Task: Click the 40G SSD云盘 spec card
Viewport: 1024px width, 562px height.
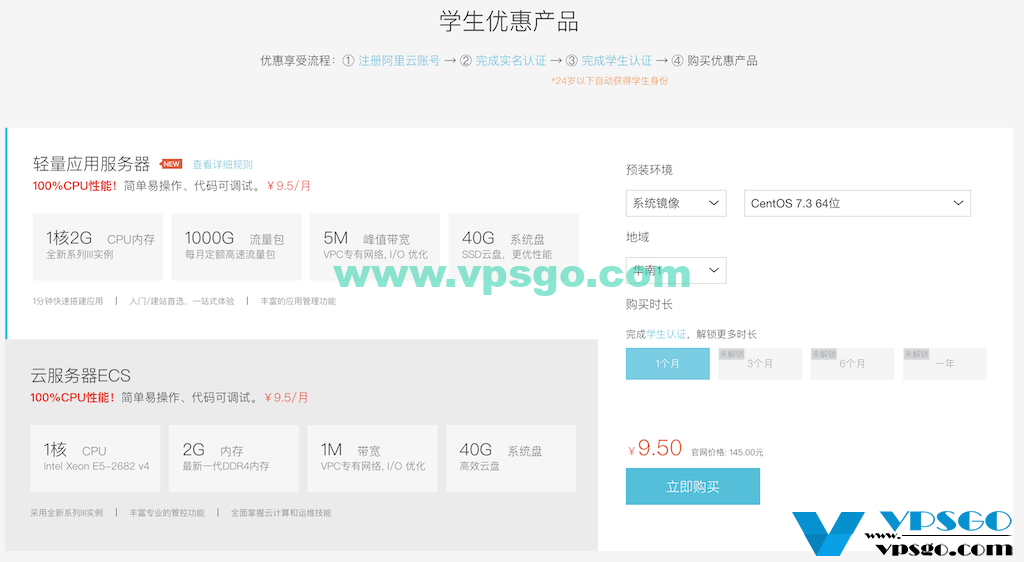Action: 513,247
